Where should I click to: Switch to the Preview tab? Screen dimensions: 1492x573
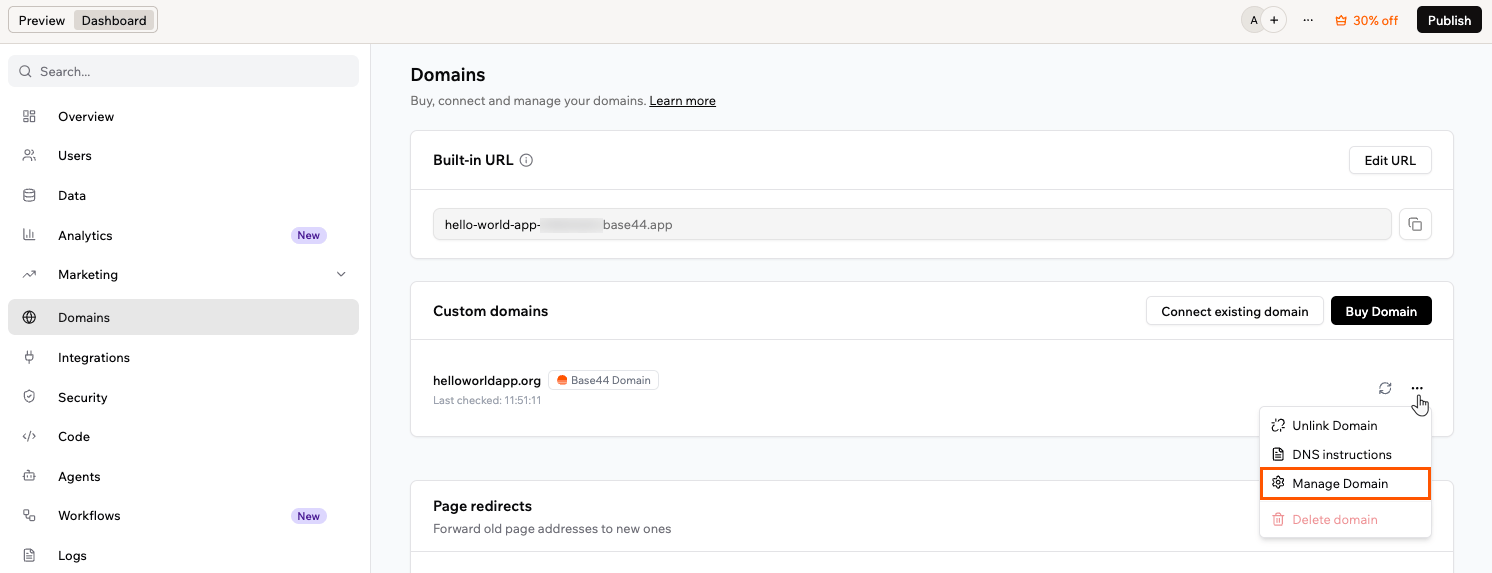tap(42, 20)
